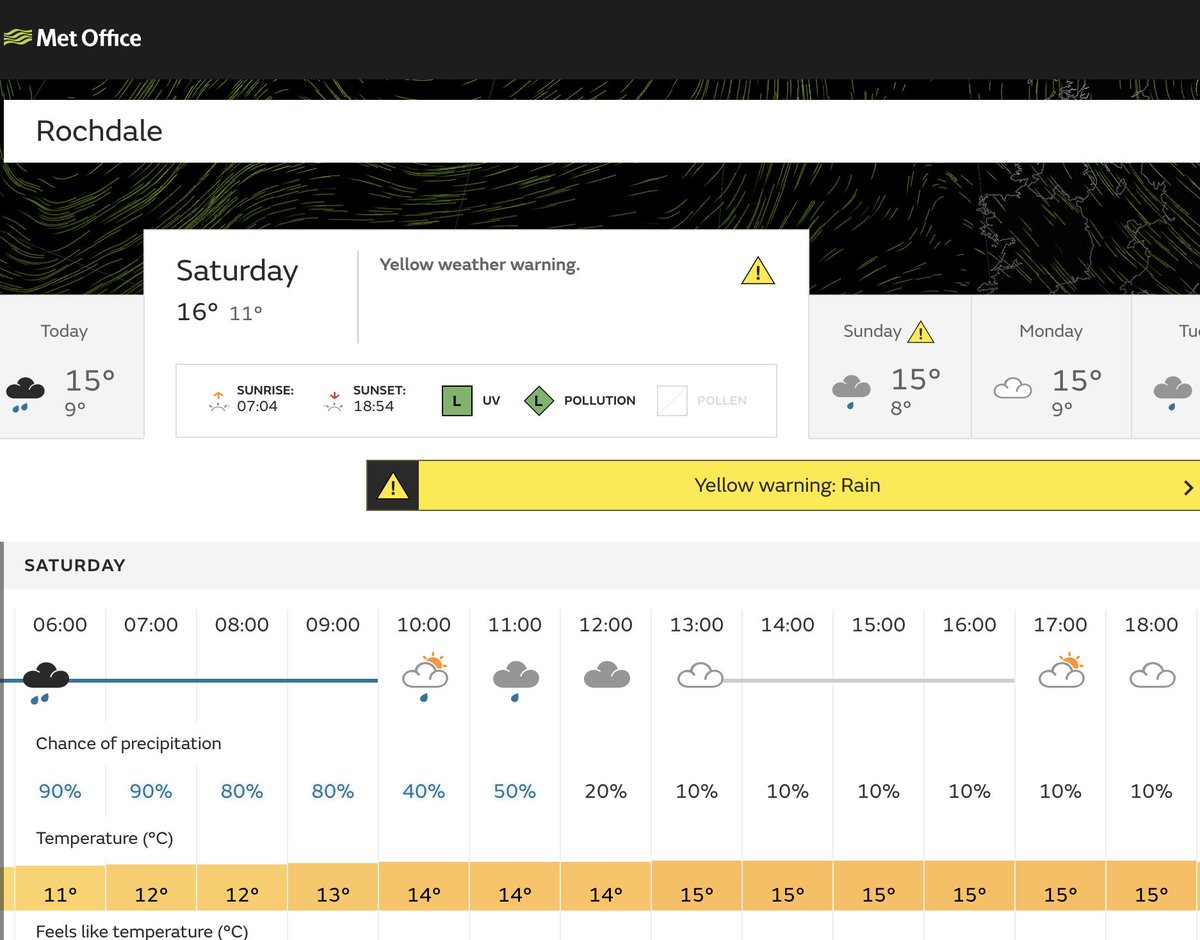The height and width of the screenshot is (940, 1200).
Task: Click the Yellow weather warning text link
Action: pos(479,265)
